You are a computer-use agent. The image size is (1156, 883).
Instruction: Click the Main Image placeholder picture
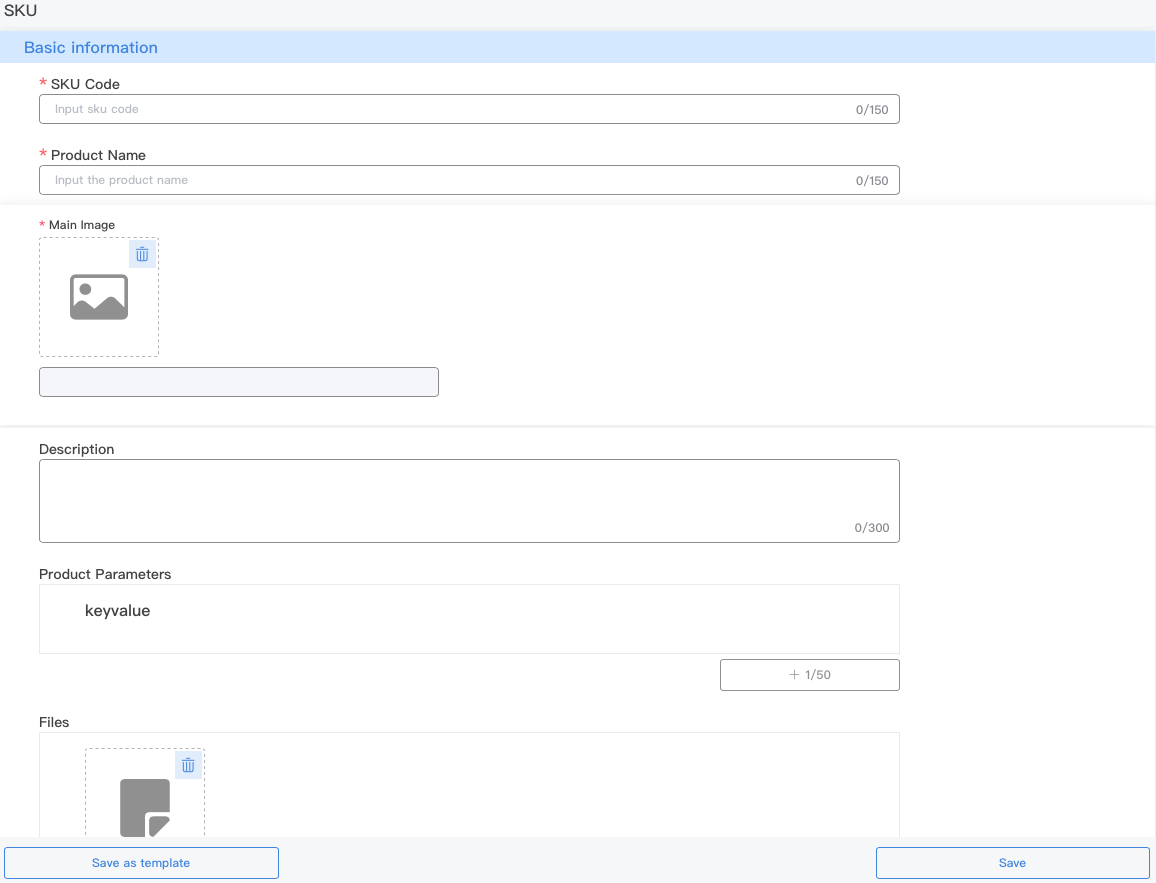[99, 297]
